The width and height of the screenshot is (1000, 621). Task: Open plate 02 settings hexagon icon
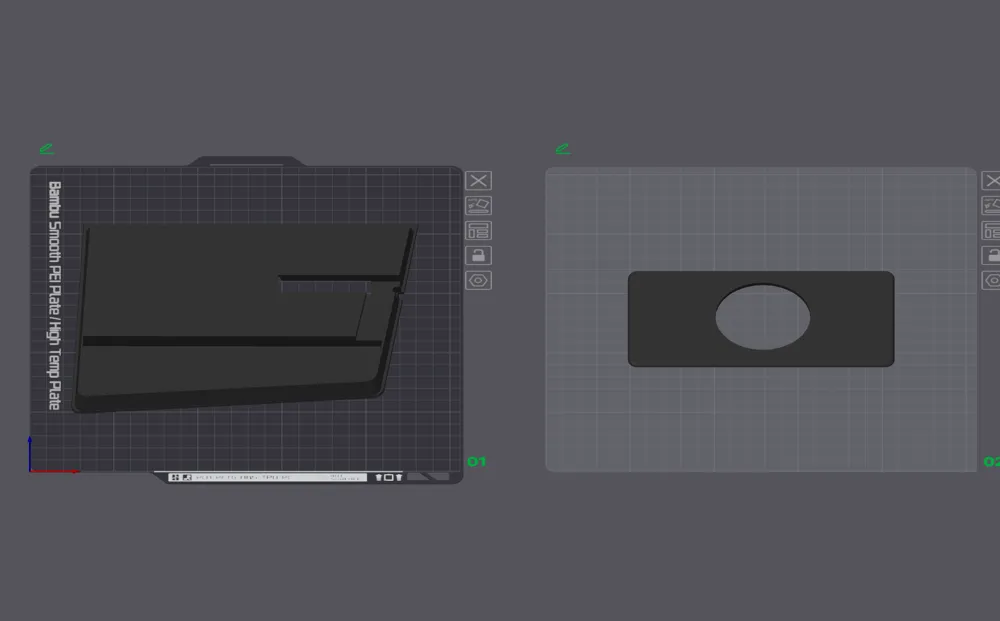991,281
